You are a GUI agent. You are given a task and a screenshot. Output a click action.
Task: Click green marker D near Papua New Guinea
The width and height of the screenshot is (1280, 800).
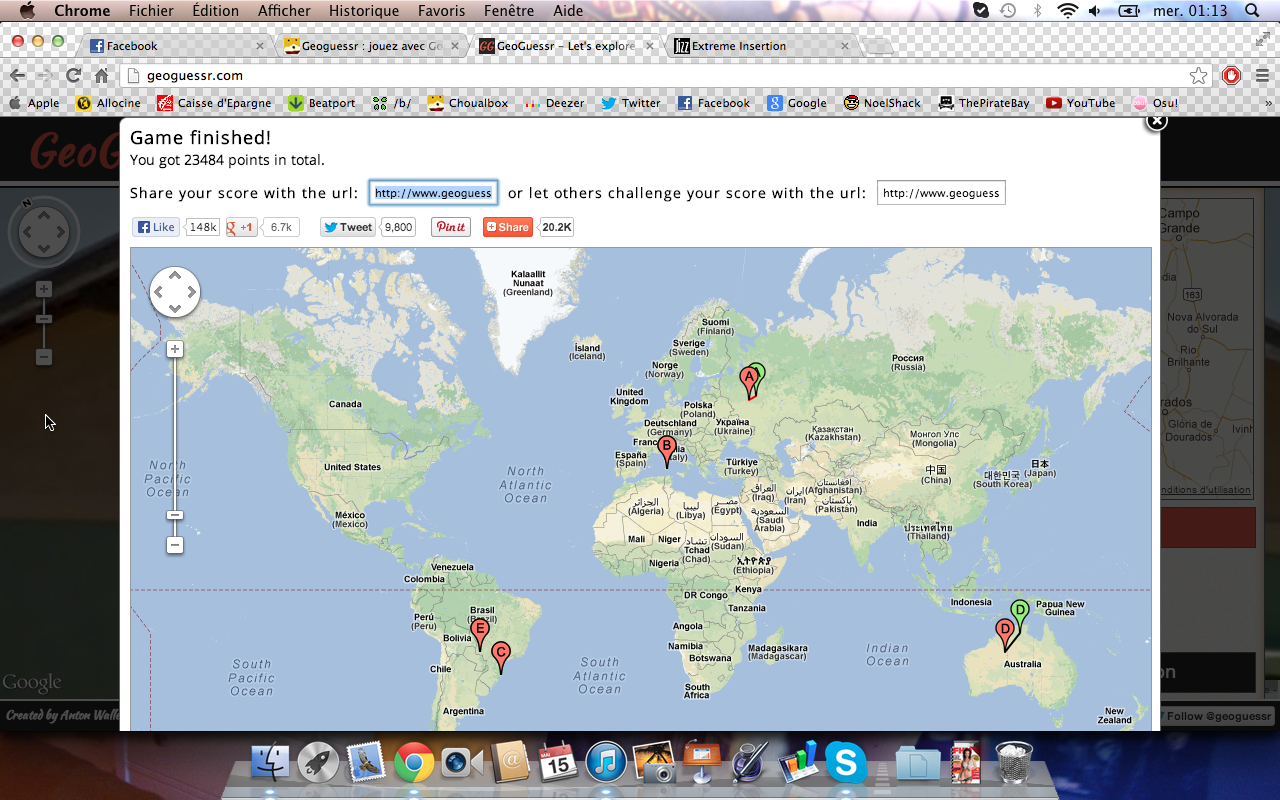(x=1020, y=610)
